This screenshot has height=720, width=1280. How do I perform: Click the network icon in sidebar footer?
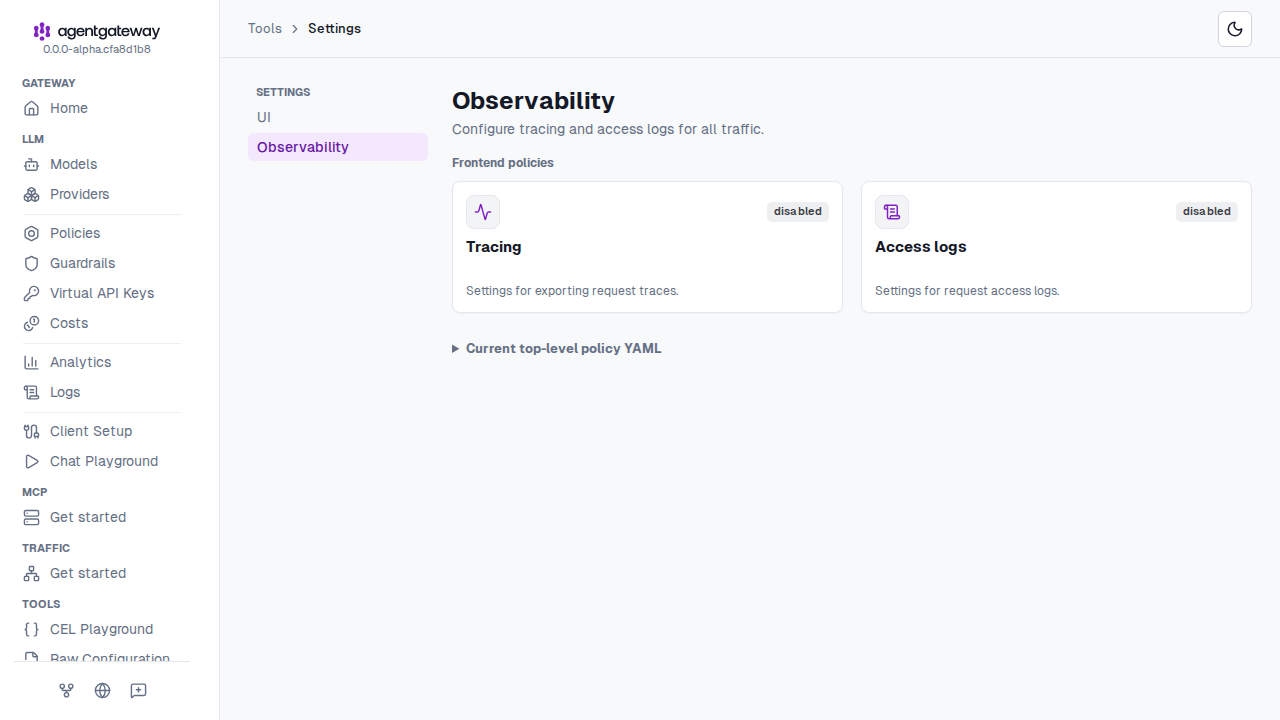[67, 690]
